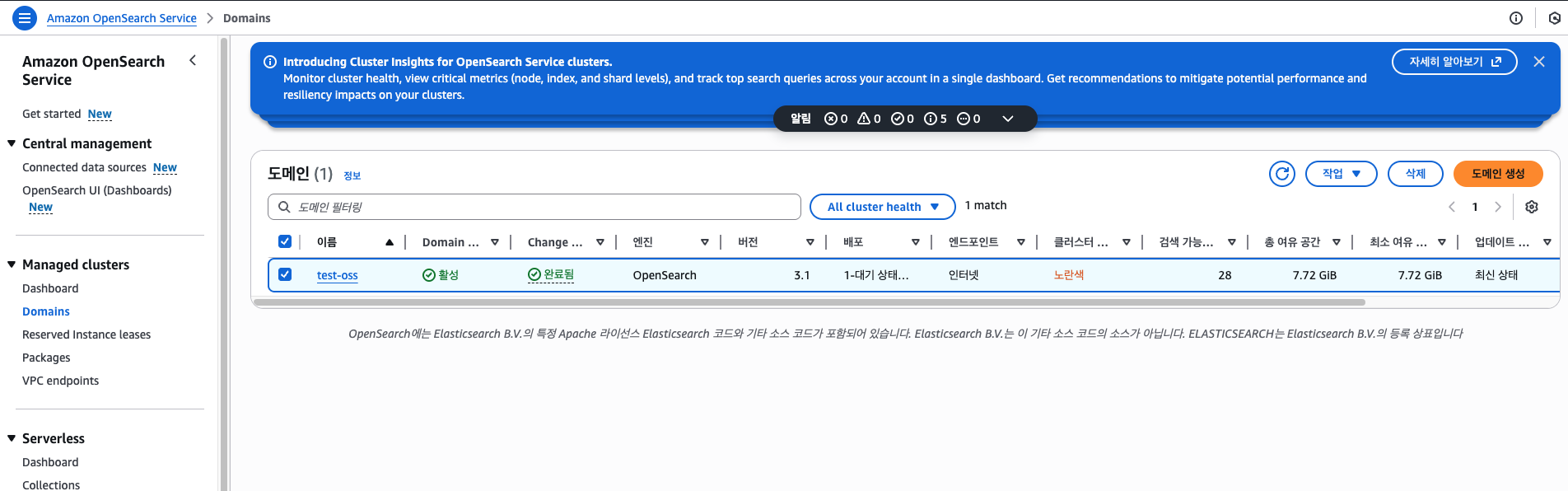Image resolution: width=1568 pixels, height=491 pixels.
Task: Open Connected data sources
Action: pos(84,167)
